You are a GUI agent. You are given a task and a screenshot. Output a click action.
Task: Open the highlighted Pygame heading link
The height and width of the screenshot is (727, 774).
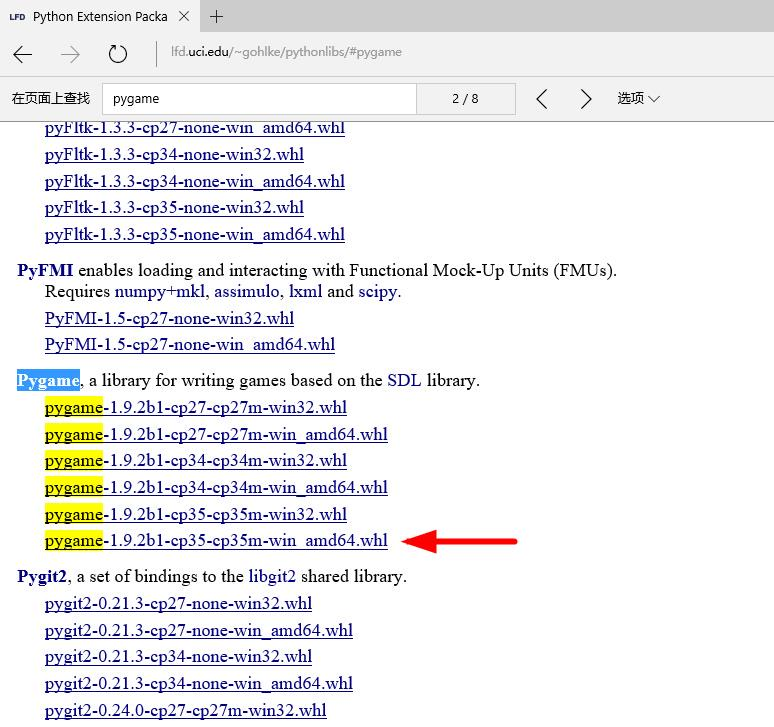click(x=48, y=381)
